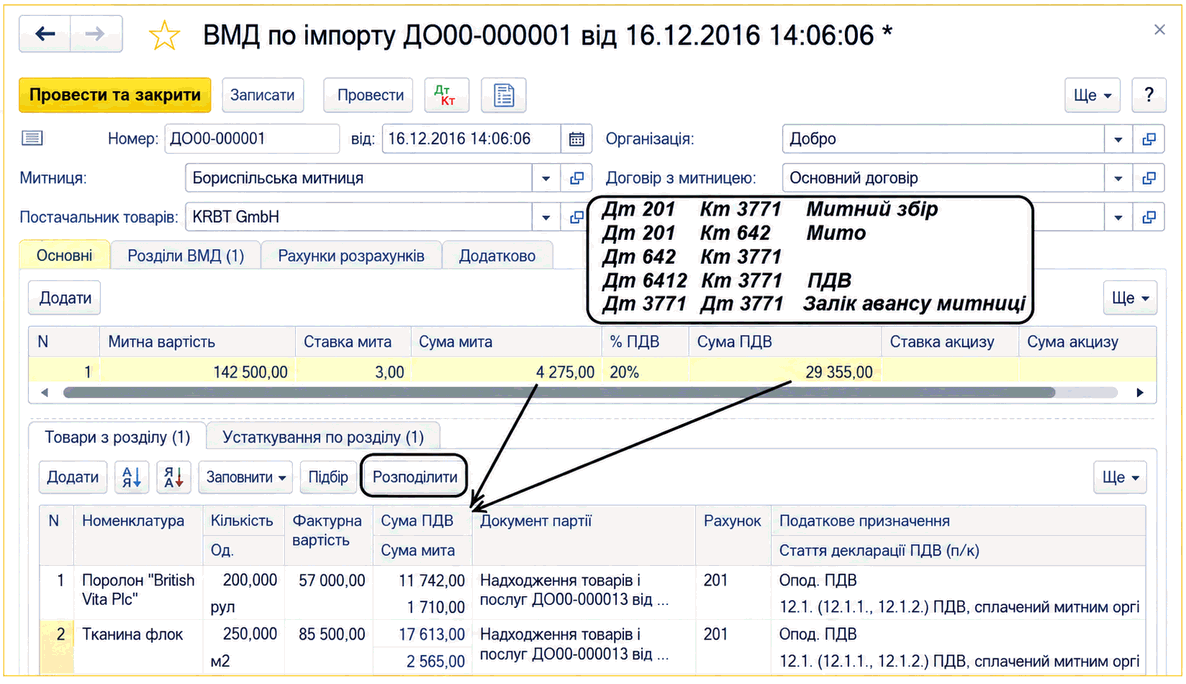The image size is (1186, 684).
Task: Open the document report icon
Action: pyautogui.click(x=504, y=95)
